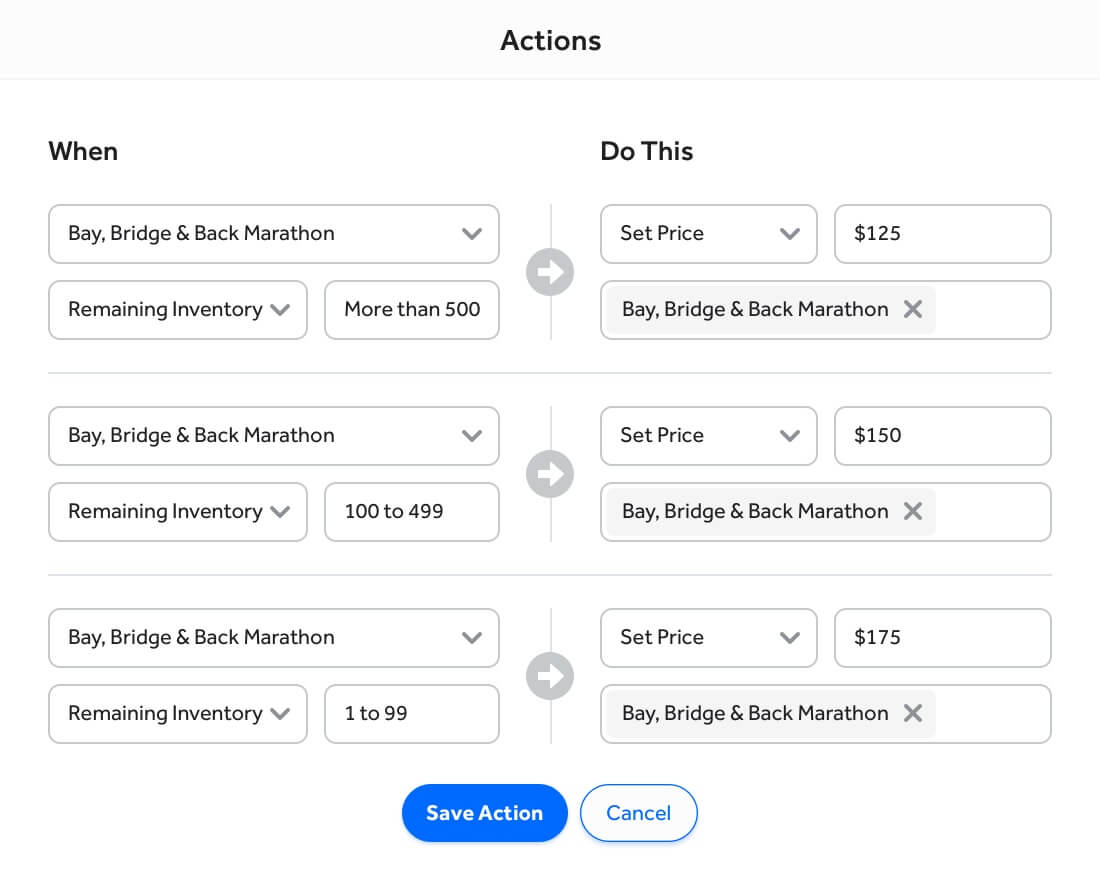Click the $125 price field
Image resolution: width=1100 pixels, height=890 pixels.
coord(942,234)
